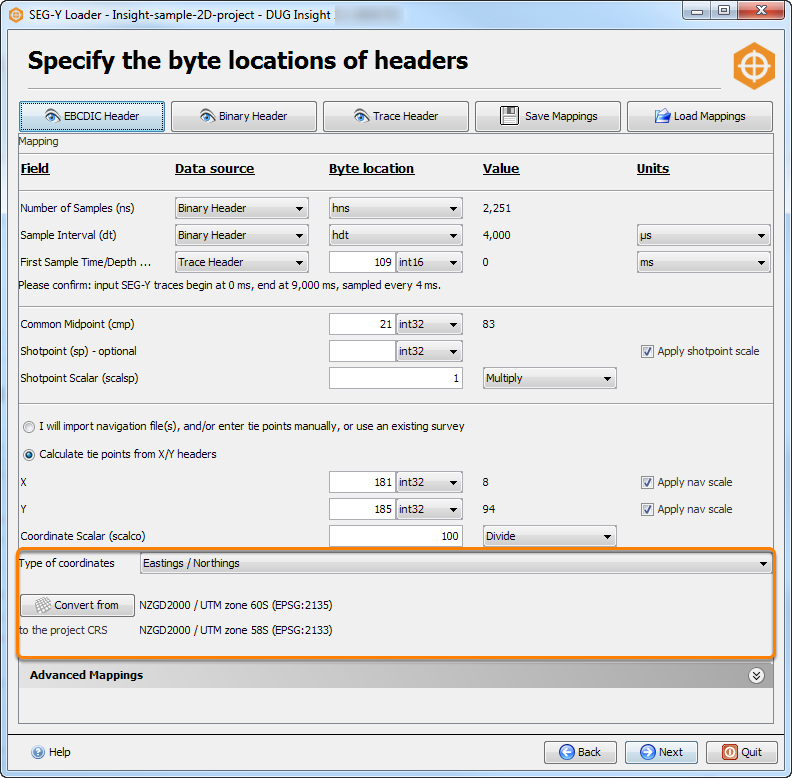Maximize the SEG-Y Loader window
The width and height of the screenshot is (792, 778).
(724, 11)
